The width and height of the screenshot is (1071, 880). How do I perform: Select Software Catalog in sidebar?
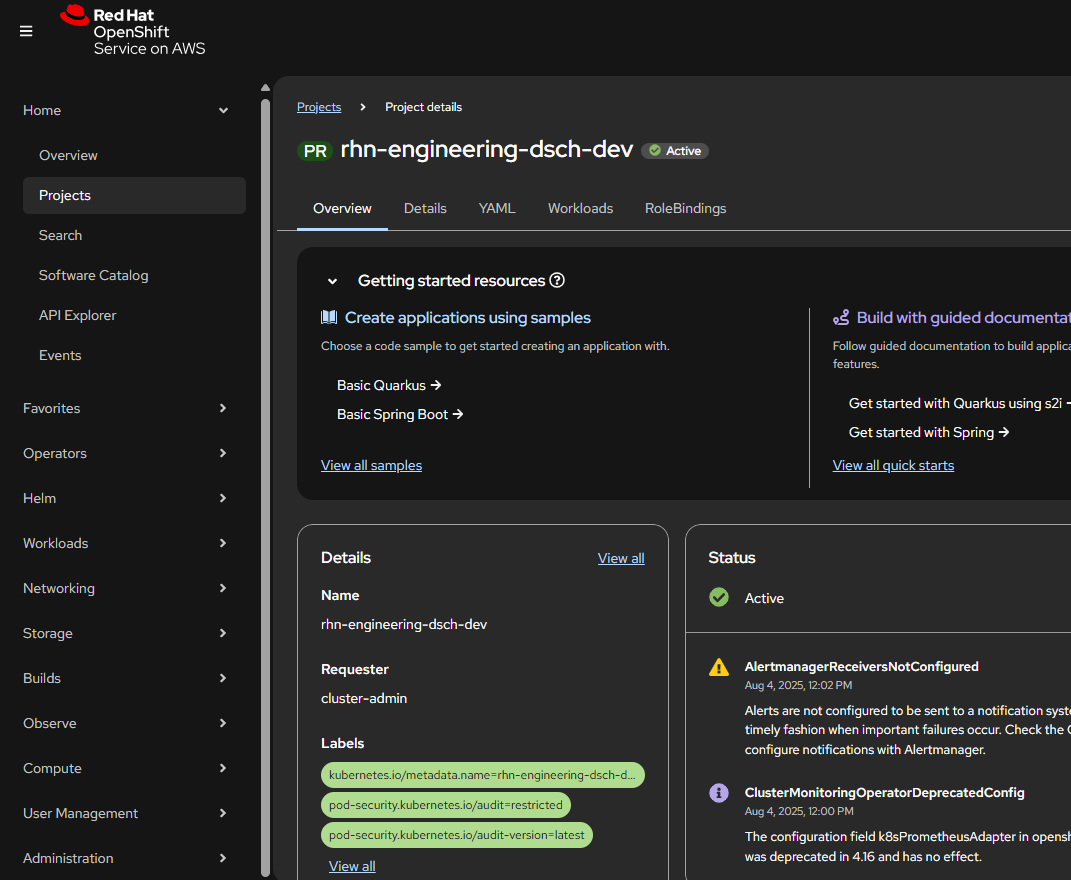[x=93, y=275]
